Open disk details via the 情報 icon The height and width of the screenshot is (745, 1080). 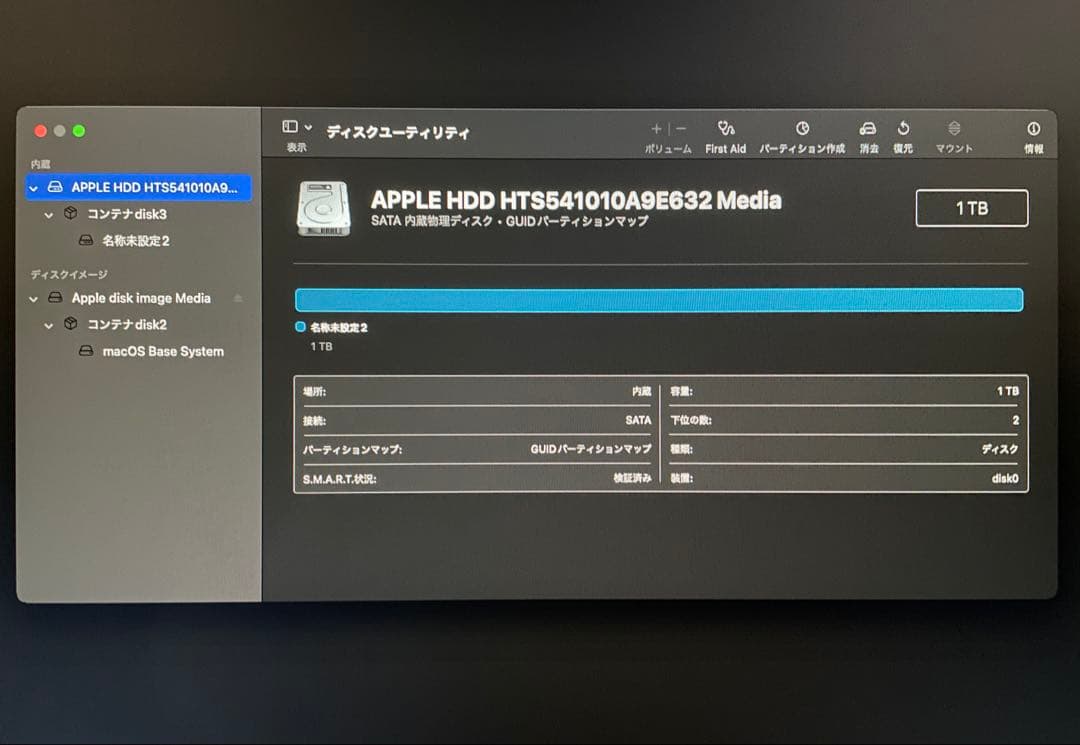point(1032,130)
